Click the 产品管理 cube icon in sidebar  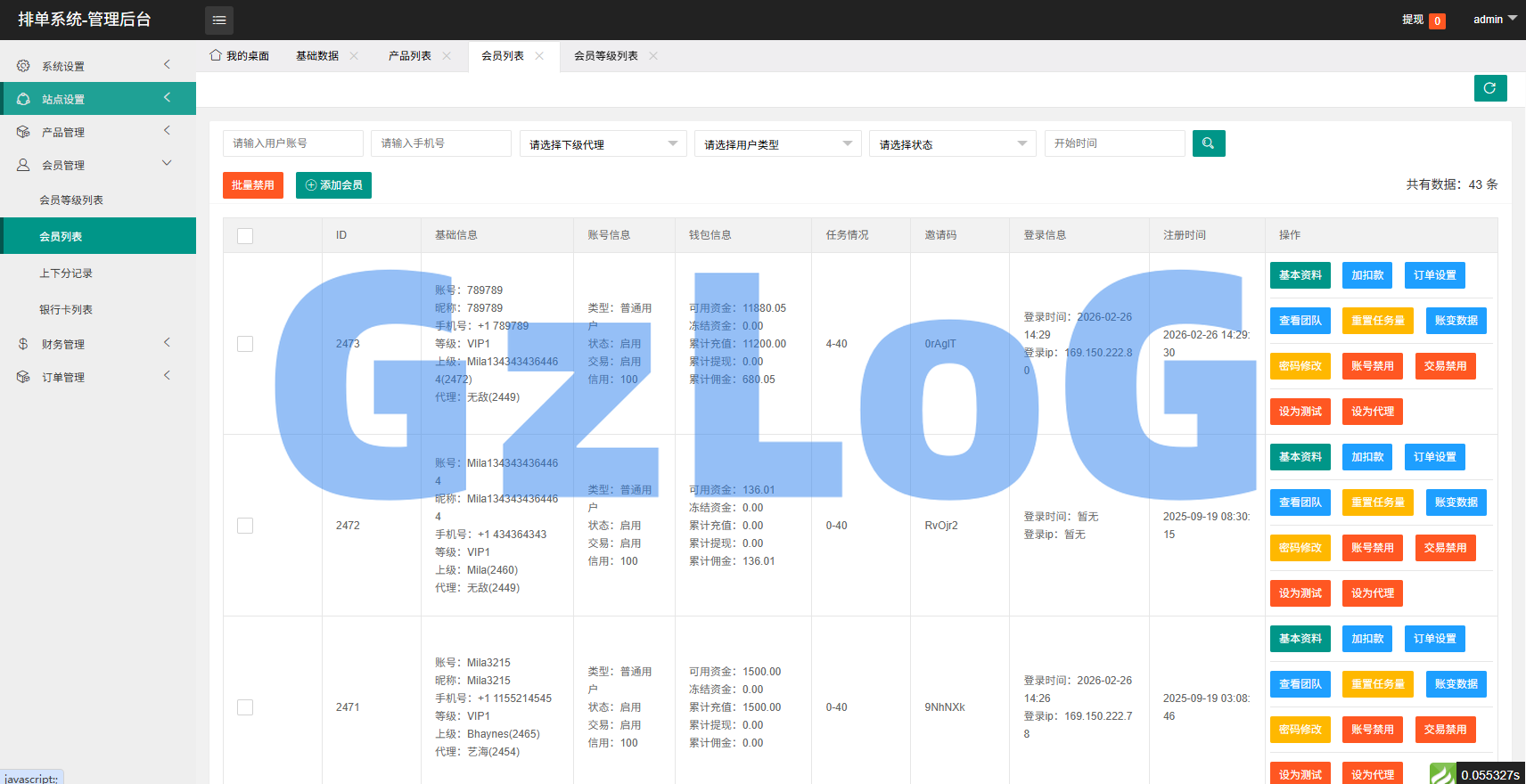coord(23,132)
